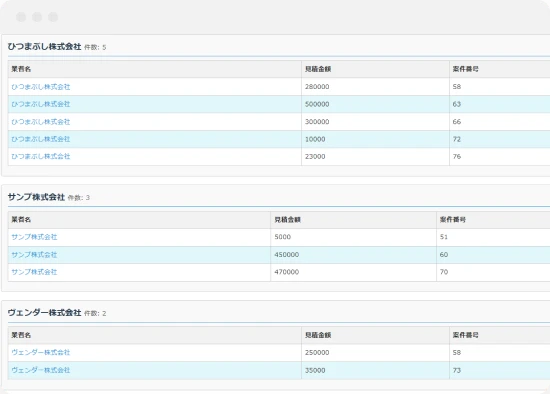This screenshot has height=394, width=550.
Task: Open サンプ株式会社 link in 5000 row
Action: click(34, 237)
